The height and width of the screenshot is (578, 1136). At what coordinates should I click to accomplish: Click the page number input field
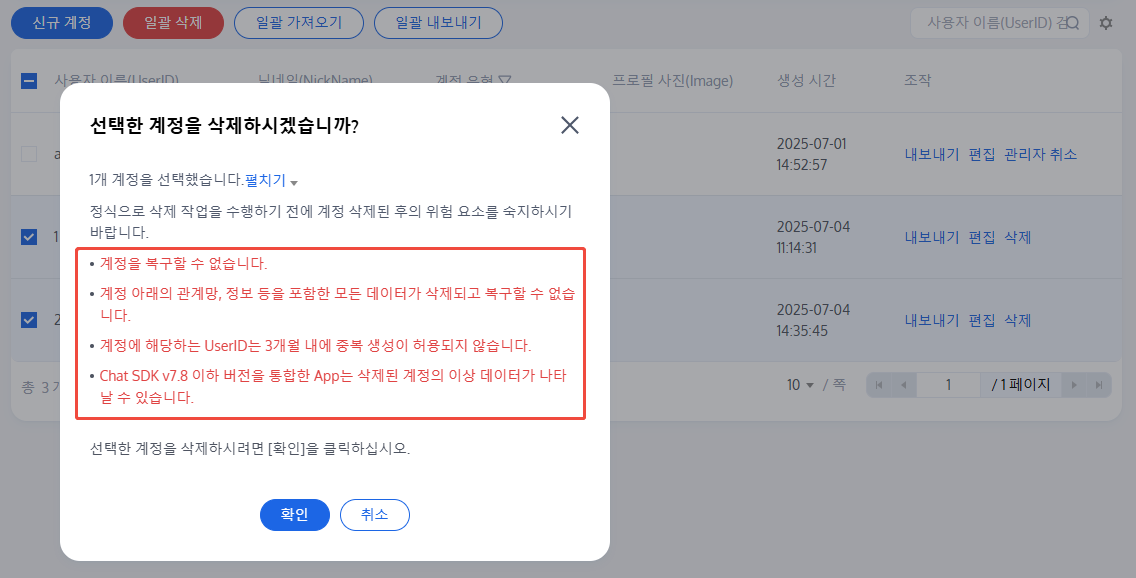click(948, 385)
